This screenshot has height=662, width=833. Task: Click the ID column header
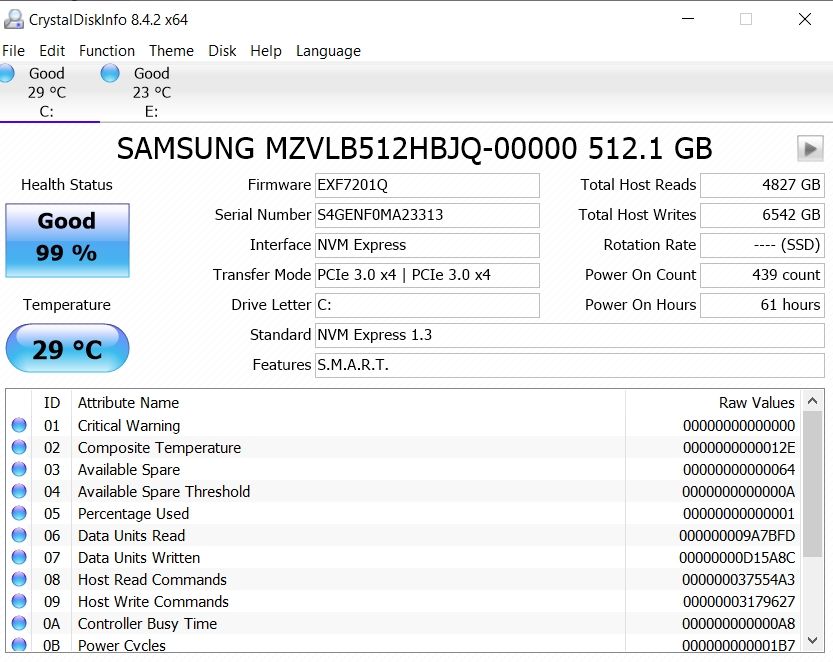[52, 403]
